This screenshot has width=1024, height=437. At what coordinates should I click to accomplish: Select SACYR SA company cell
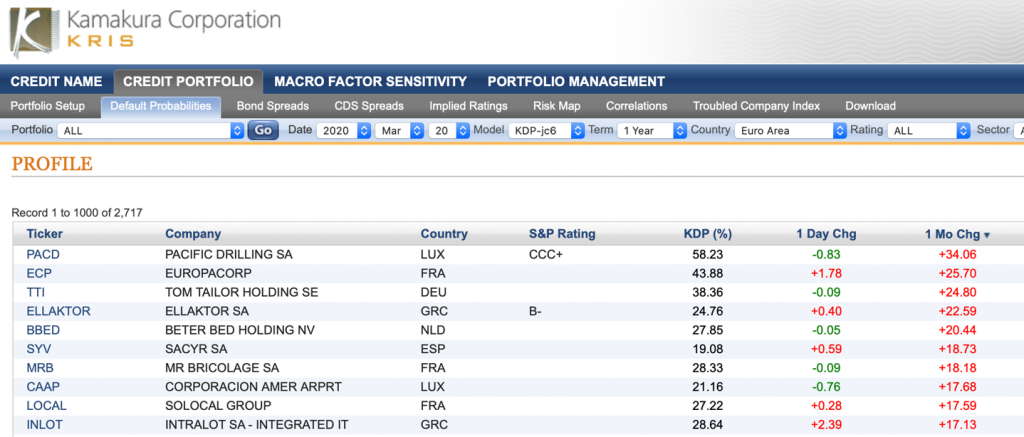pos(196,349)
